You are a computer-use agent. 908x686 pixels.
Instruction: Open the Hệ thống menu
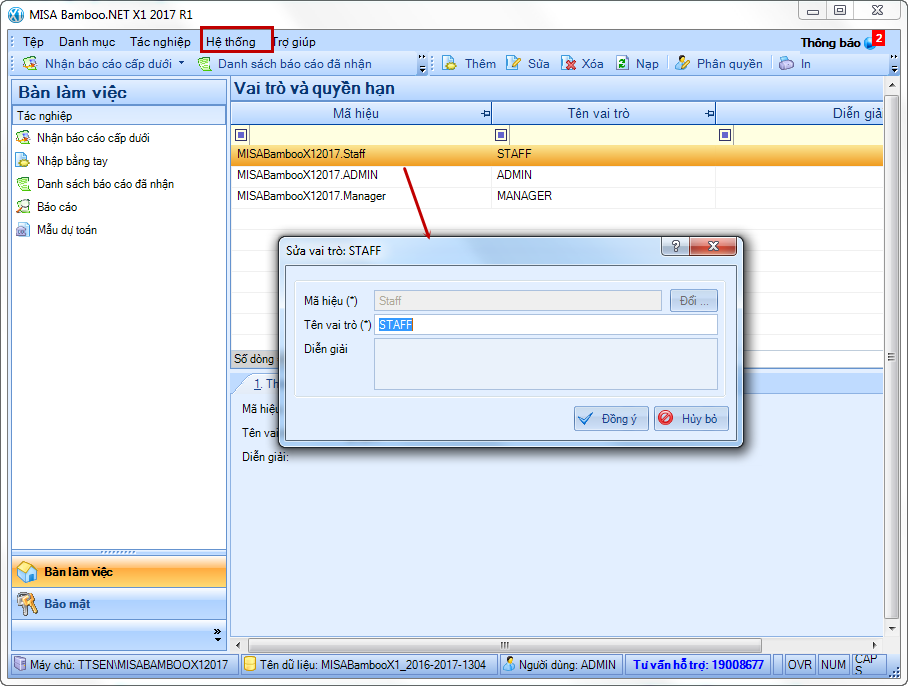click(230, 42)
